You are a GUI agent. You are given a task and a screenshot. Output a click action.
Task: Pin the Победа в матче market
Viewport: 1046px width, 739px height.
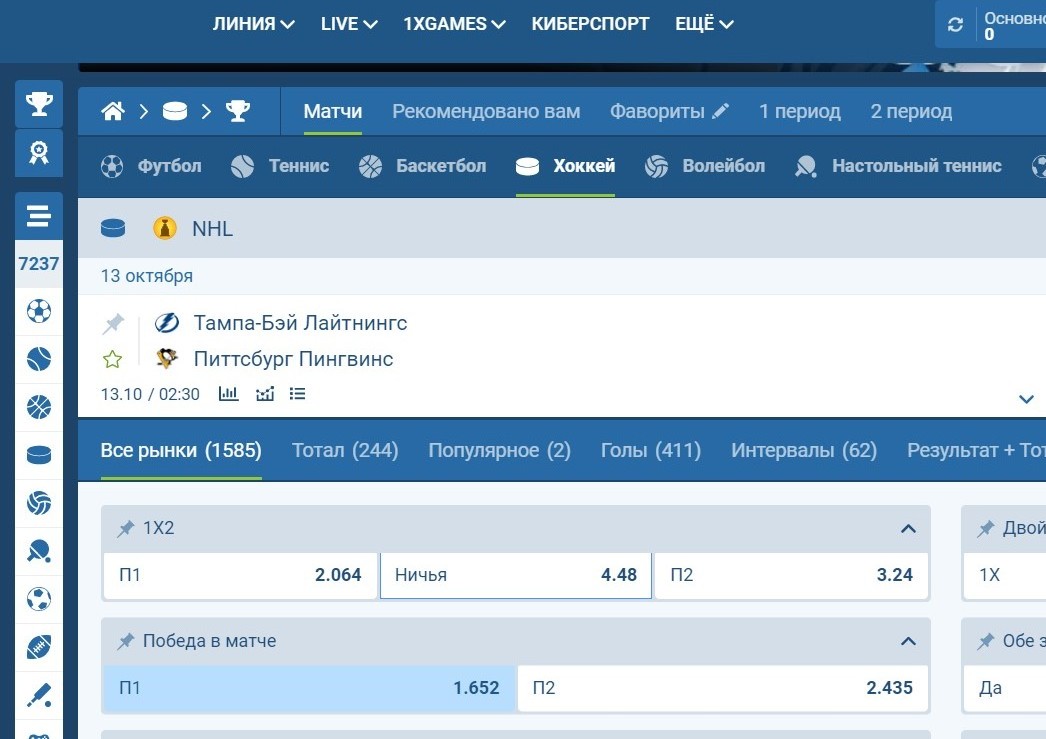point(125,641)
